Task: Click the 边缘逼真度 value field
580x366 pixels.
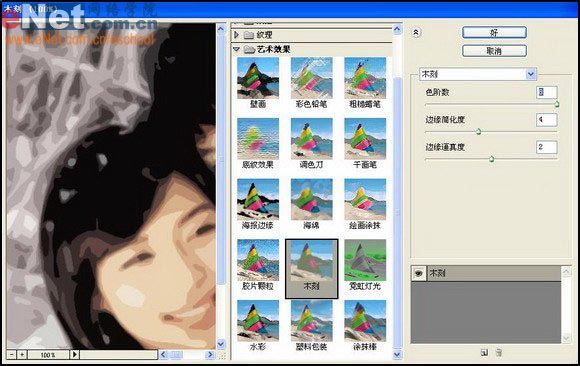Action: [x=546, y=147]
